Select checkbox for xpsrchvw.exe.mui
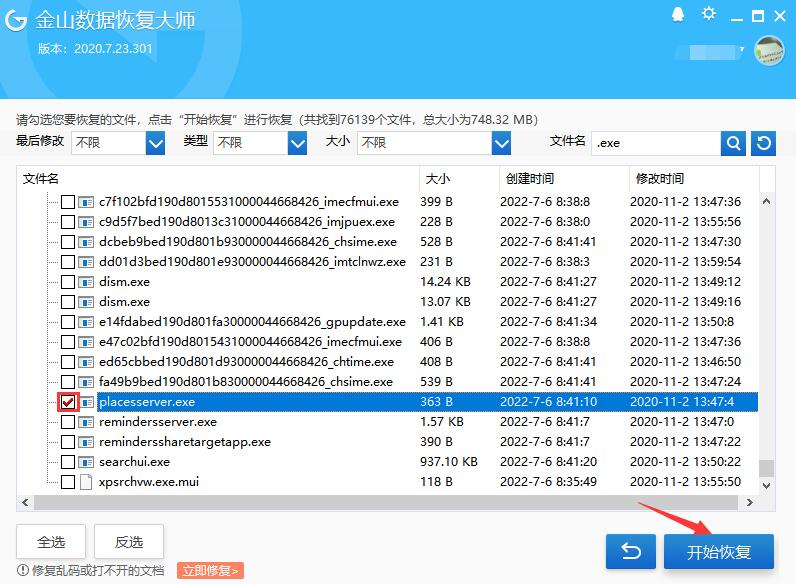Viewport: 796px width, 584px height. pos(68,482)
